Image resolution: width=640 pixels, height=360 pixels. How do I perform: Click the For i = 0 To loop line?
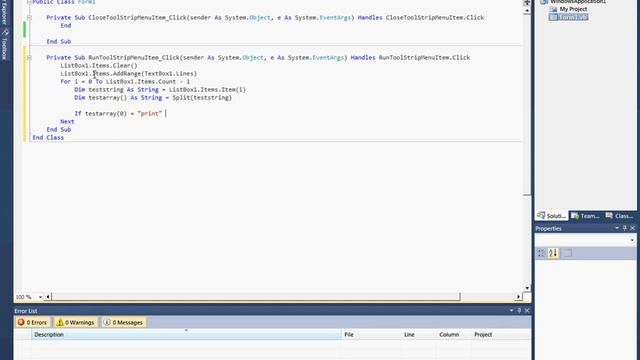(x=125, y=82)
